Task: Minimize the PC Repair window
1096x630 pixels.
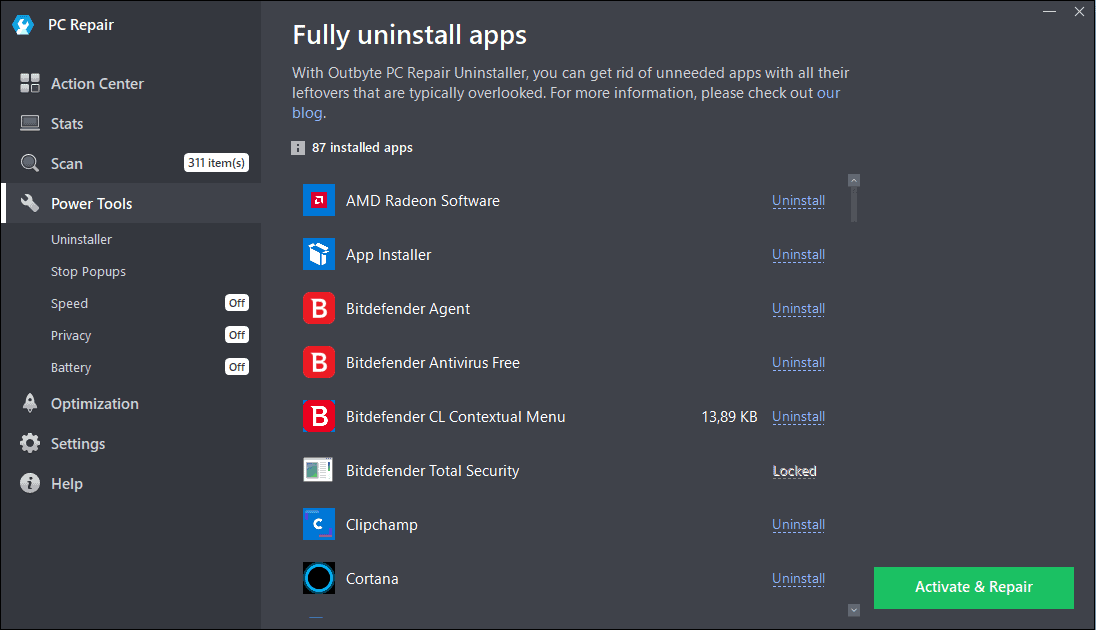Action: coord(1049,12)
